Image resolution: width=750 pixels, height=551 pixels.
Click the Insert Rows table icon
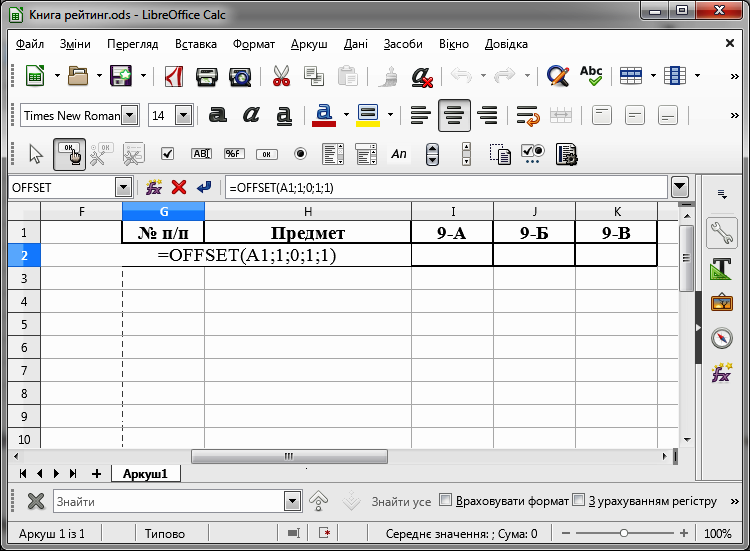click(x=631, y=76)
